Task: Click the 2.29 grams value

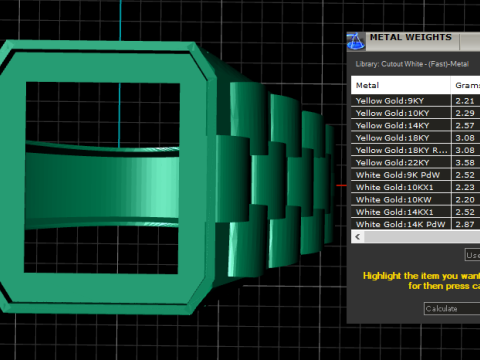Action: 465,113
